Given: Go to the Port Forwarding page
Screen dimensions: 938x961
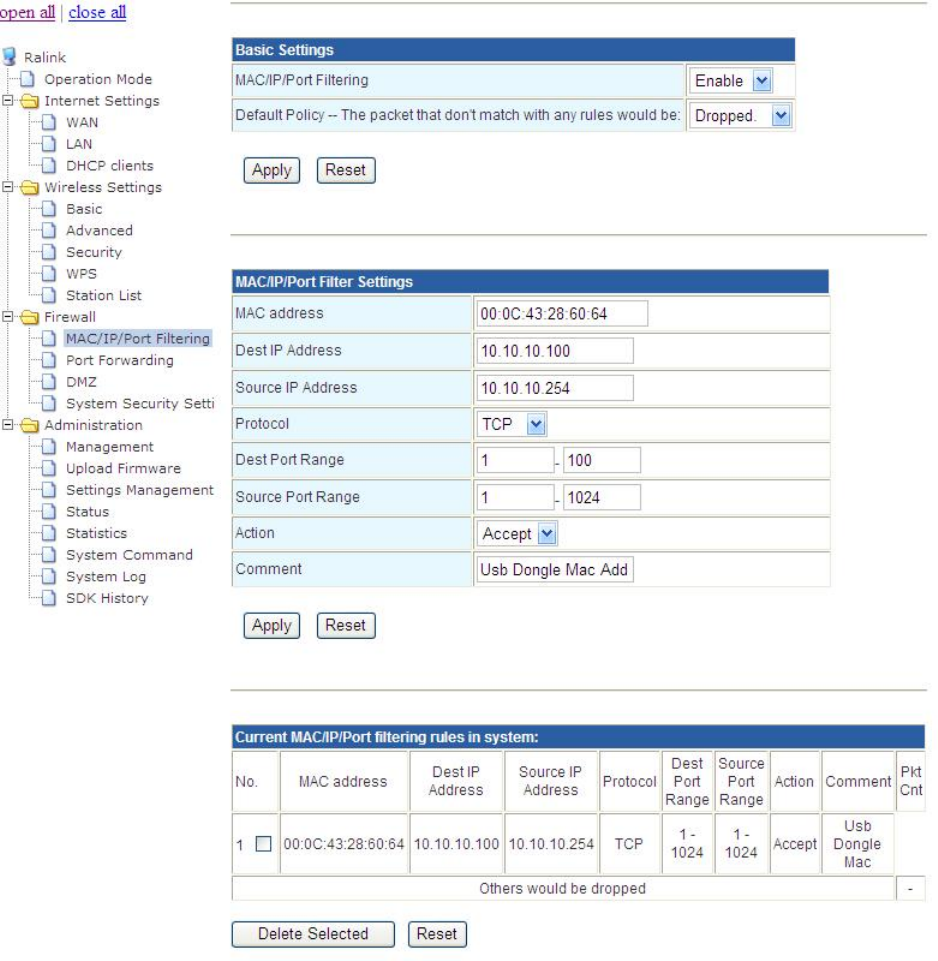Looking at the screenshot, I should 120,360.
